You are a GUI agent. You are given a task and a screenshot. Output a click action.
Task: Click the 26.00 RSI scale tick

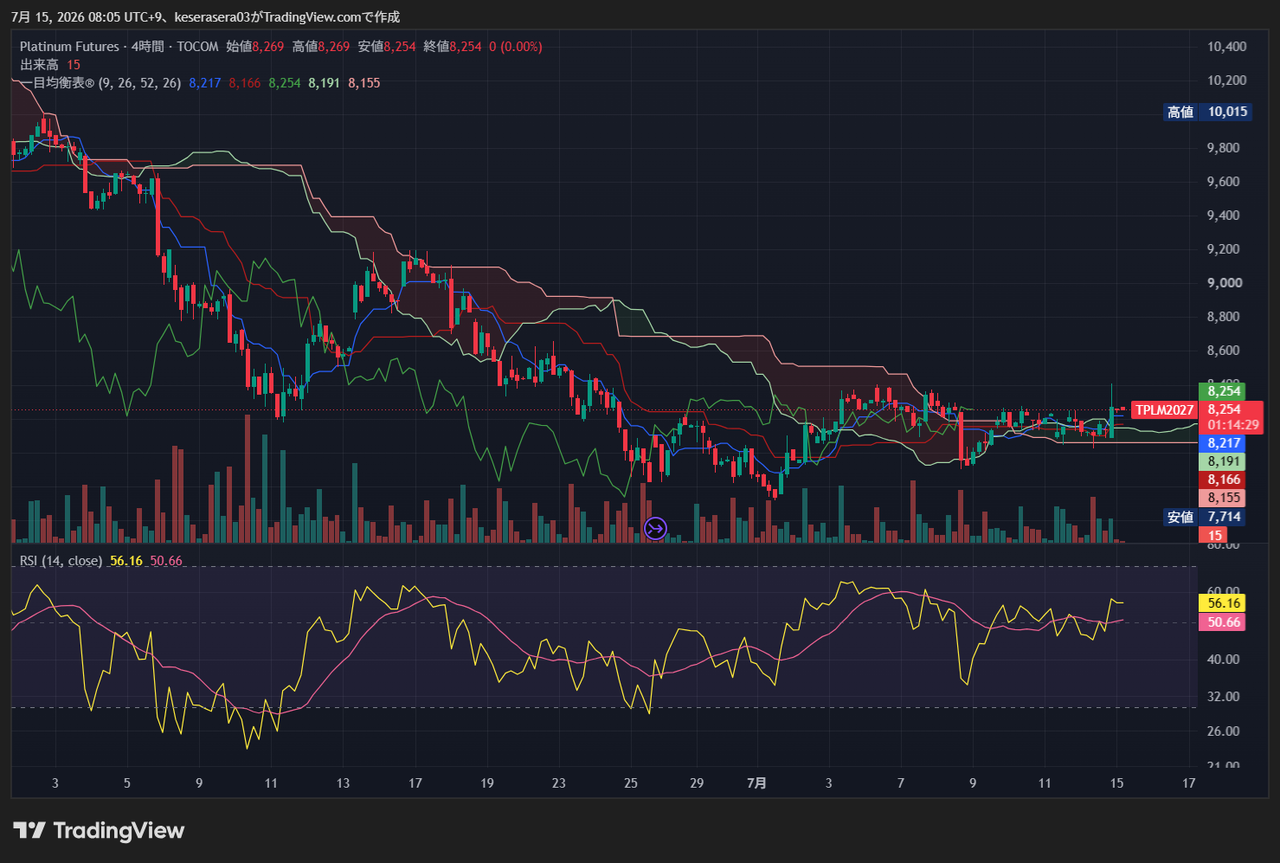pos(1223,731)
